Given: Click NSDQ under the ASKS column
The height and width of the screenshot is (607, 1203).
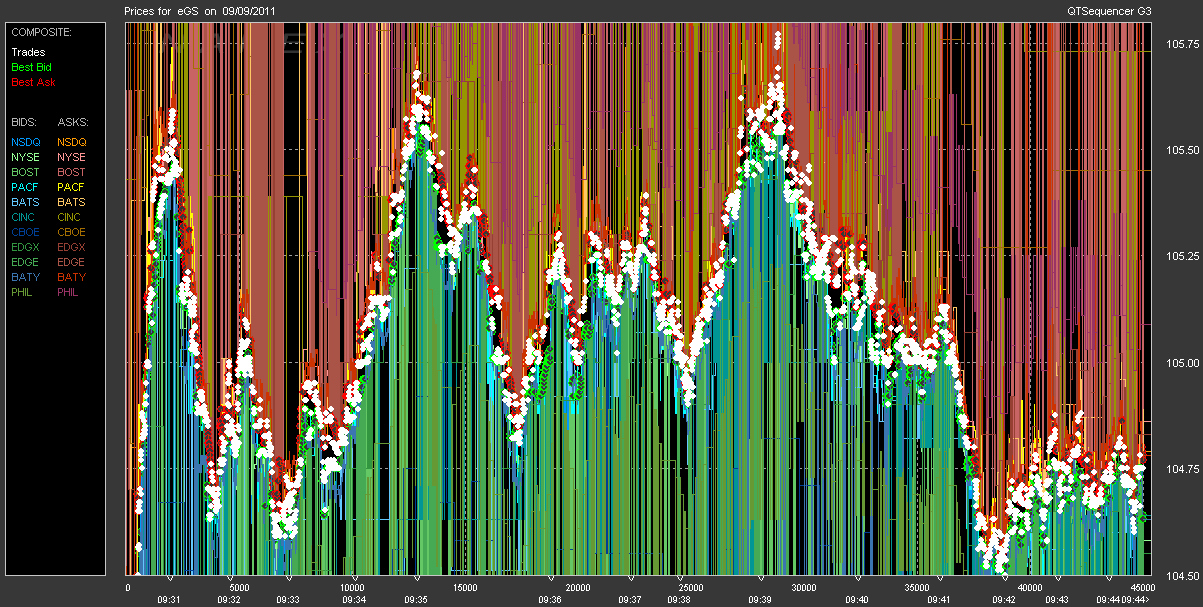Looking at the screenshot, I should pyautogui.click(x=72, y=143).
